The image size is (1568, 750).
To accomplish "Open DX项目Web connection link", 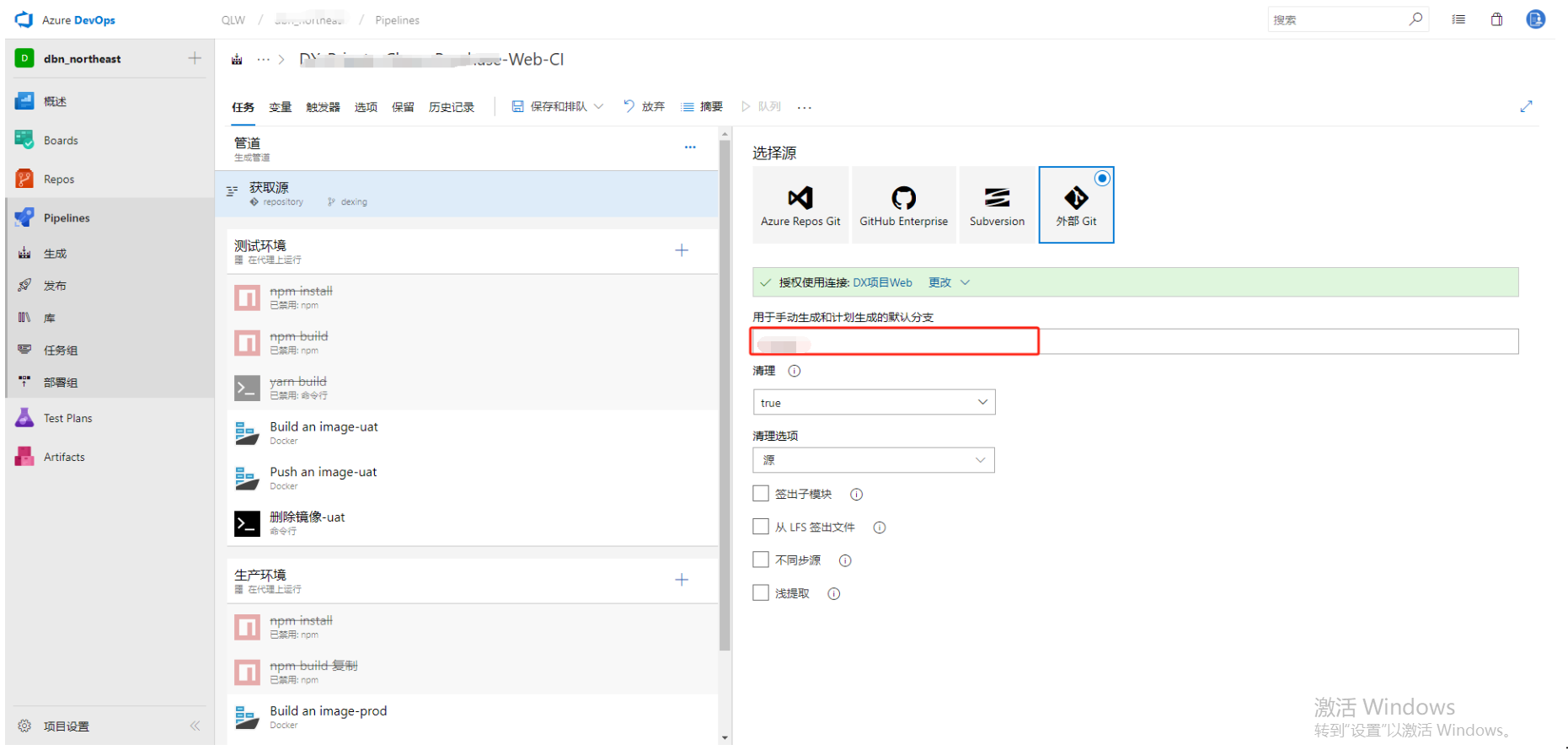I will point(882,282).
